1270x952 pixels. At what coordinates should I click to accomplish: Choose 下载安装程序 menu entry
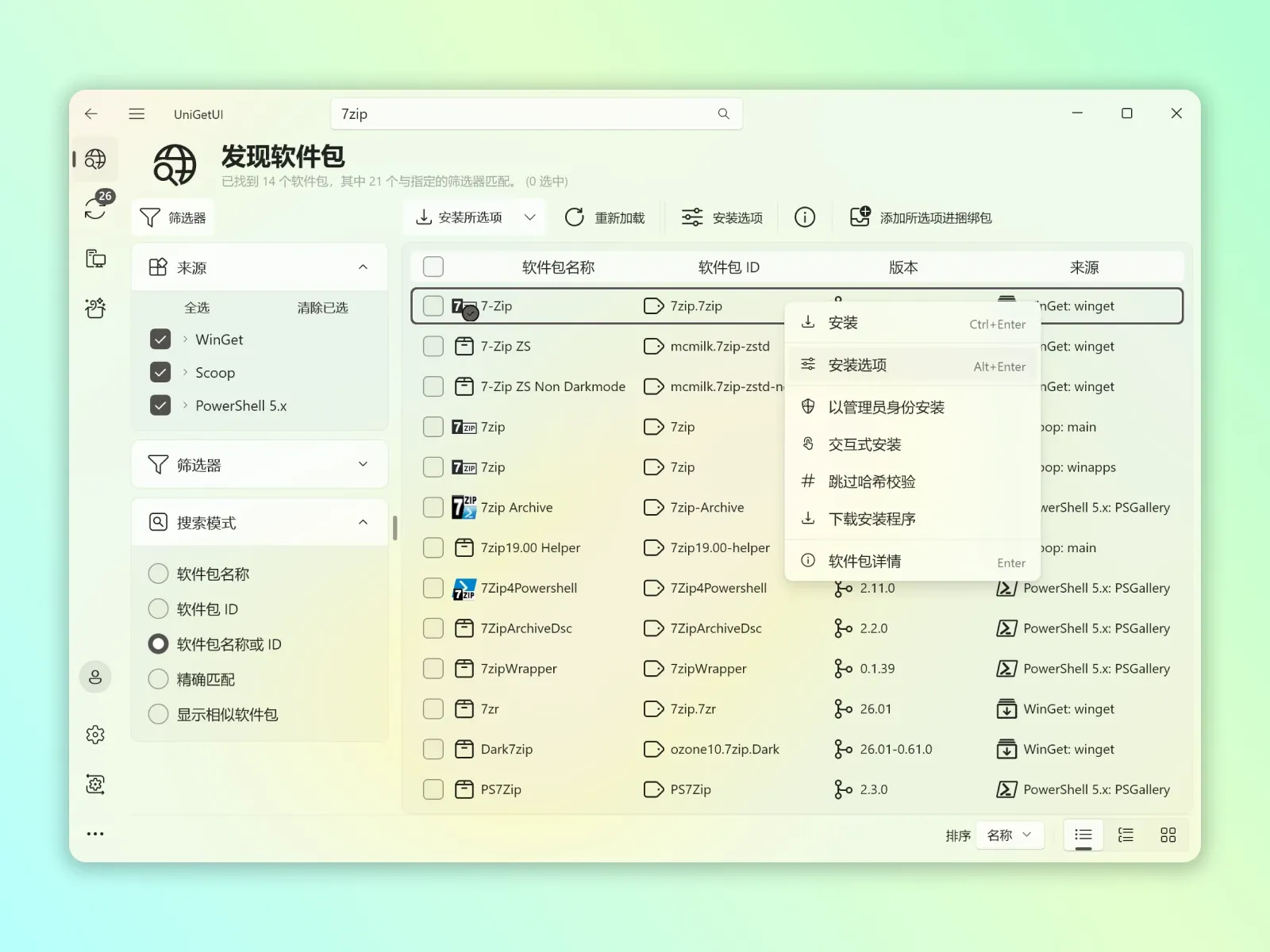[913, 519]
